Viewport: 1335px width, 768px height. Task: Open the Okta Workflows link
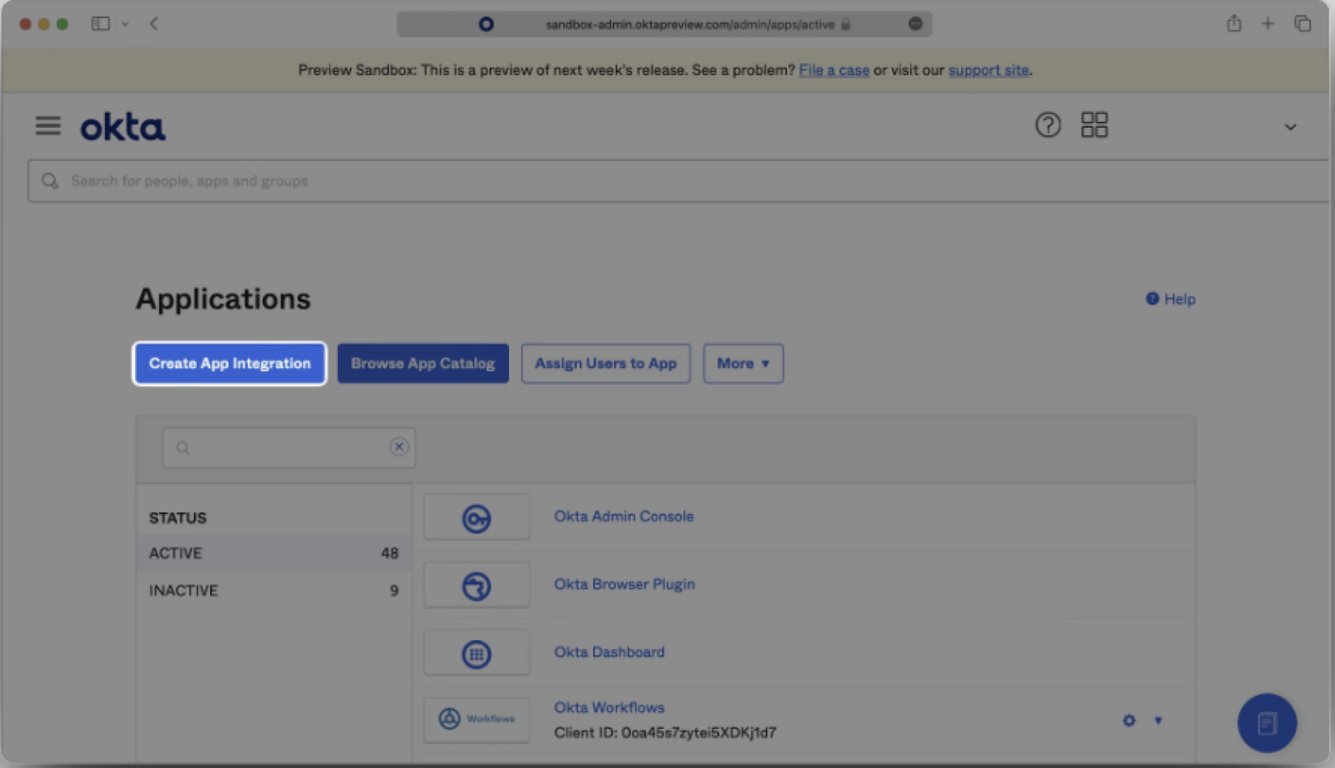(x=610, y=708)
